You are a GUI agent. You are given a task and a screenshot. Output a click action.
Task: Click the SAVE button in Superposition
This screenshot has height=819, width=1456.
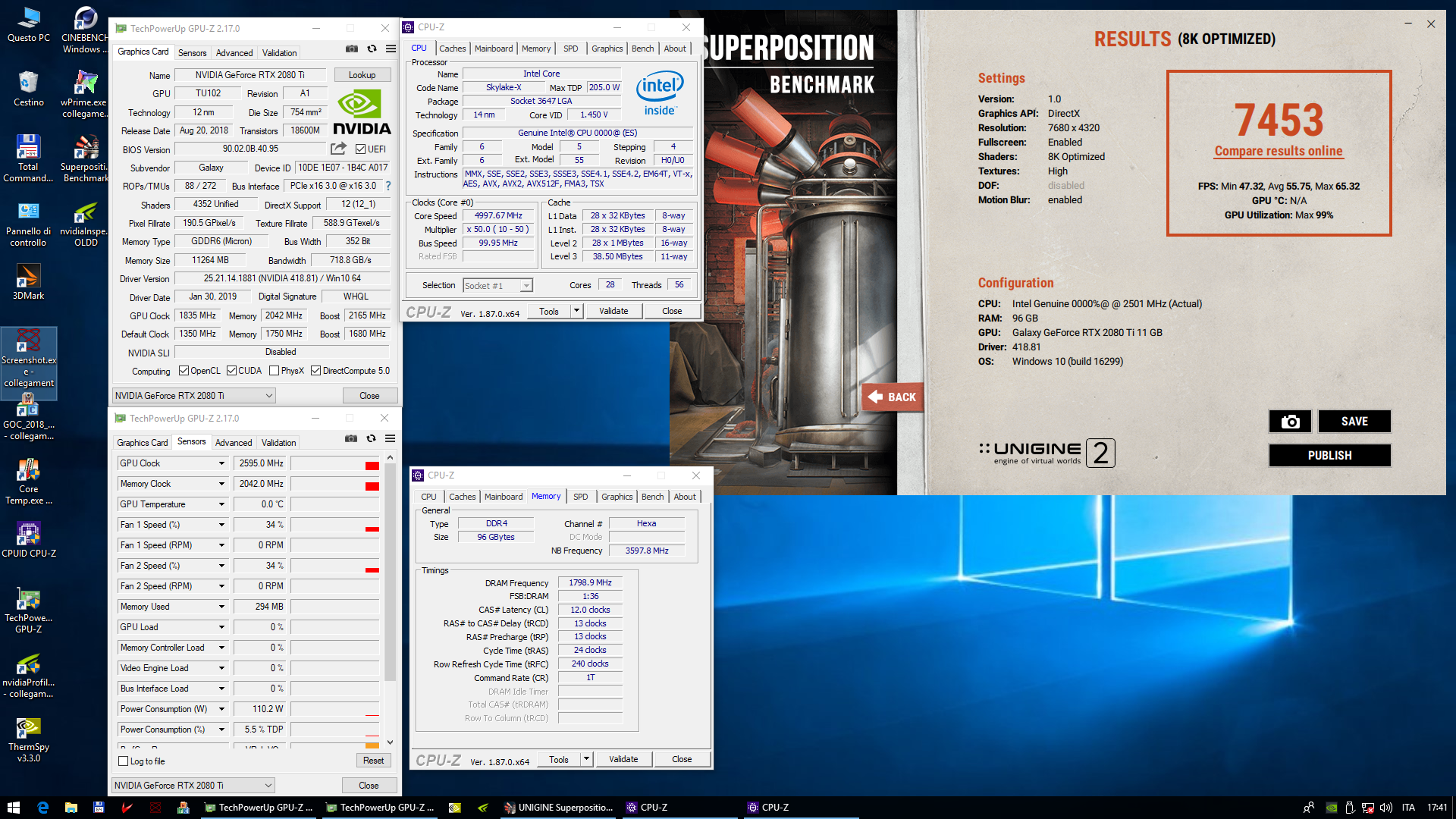(x=1354, y=422)
